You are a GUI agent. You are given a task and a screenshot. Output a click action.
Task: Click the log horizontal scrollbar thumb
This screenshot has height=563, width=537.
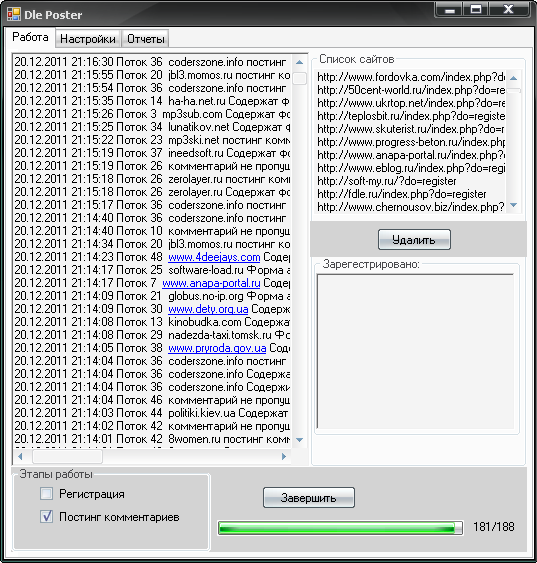[x=67, y=456]
